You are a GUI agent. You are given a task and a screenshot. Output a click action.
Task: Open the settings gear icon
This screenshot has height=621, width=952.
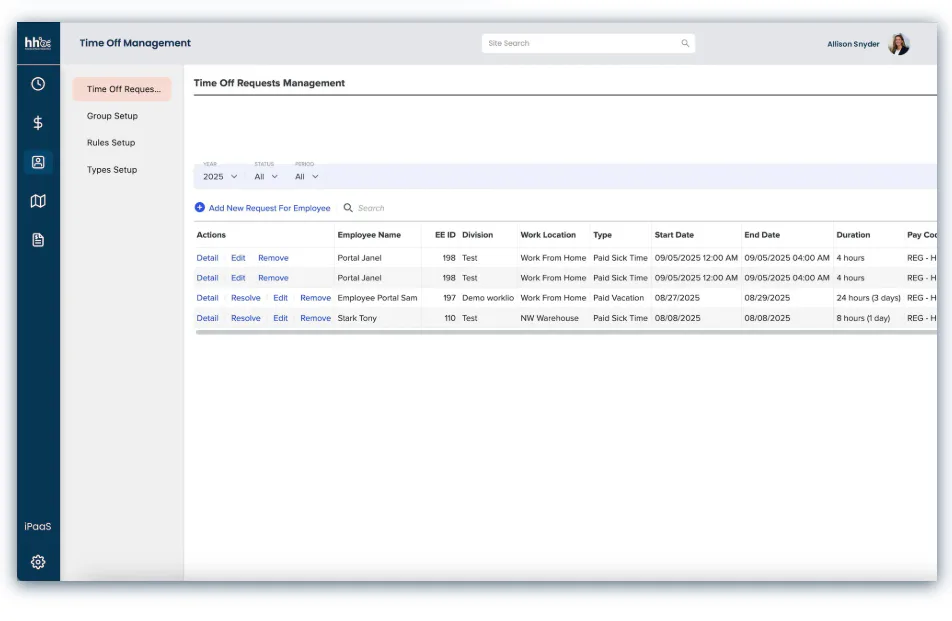click(x=38, y=562)
